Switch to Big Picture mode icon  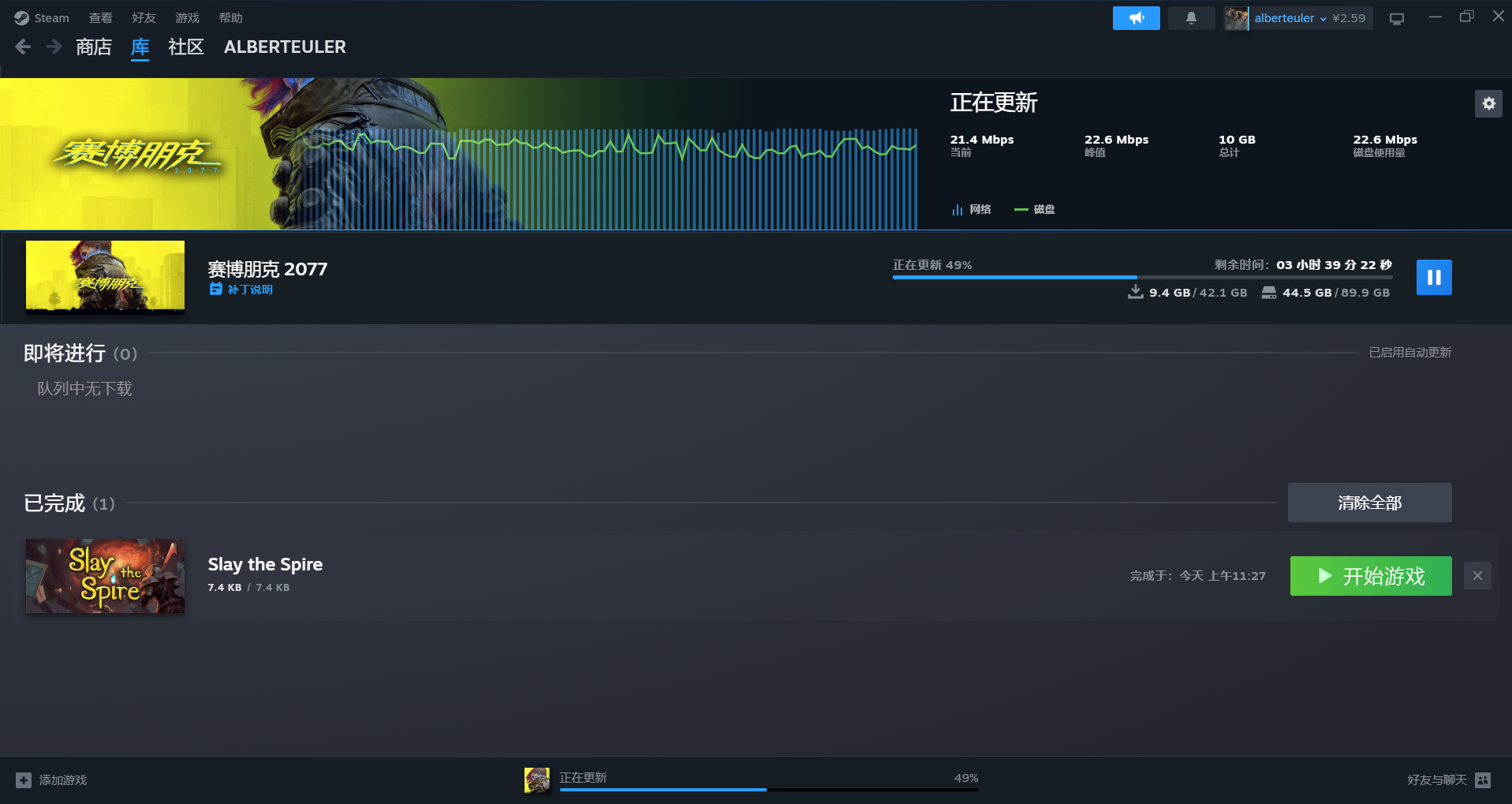pyautogui.click(x=1397, y=18)
